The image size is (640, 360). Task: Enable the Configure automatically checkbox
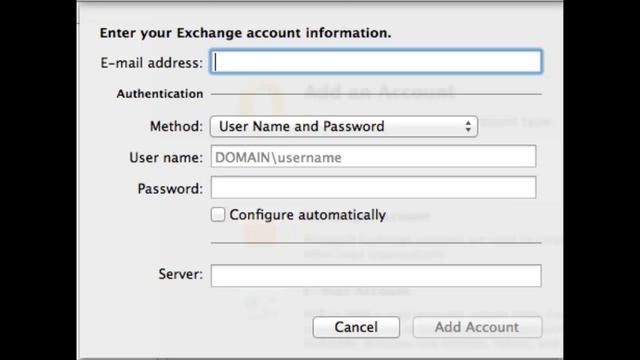point(218,214)
